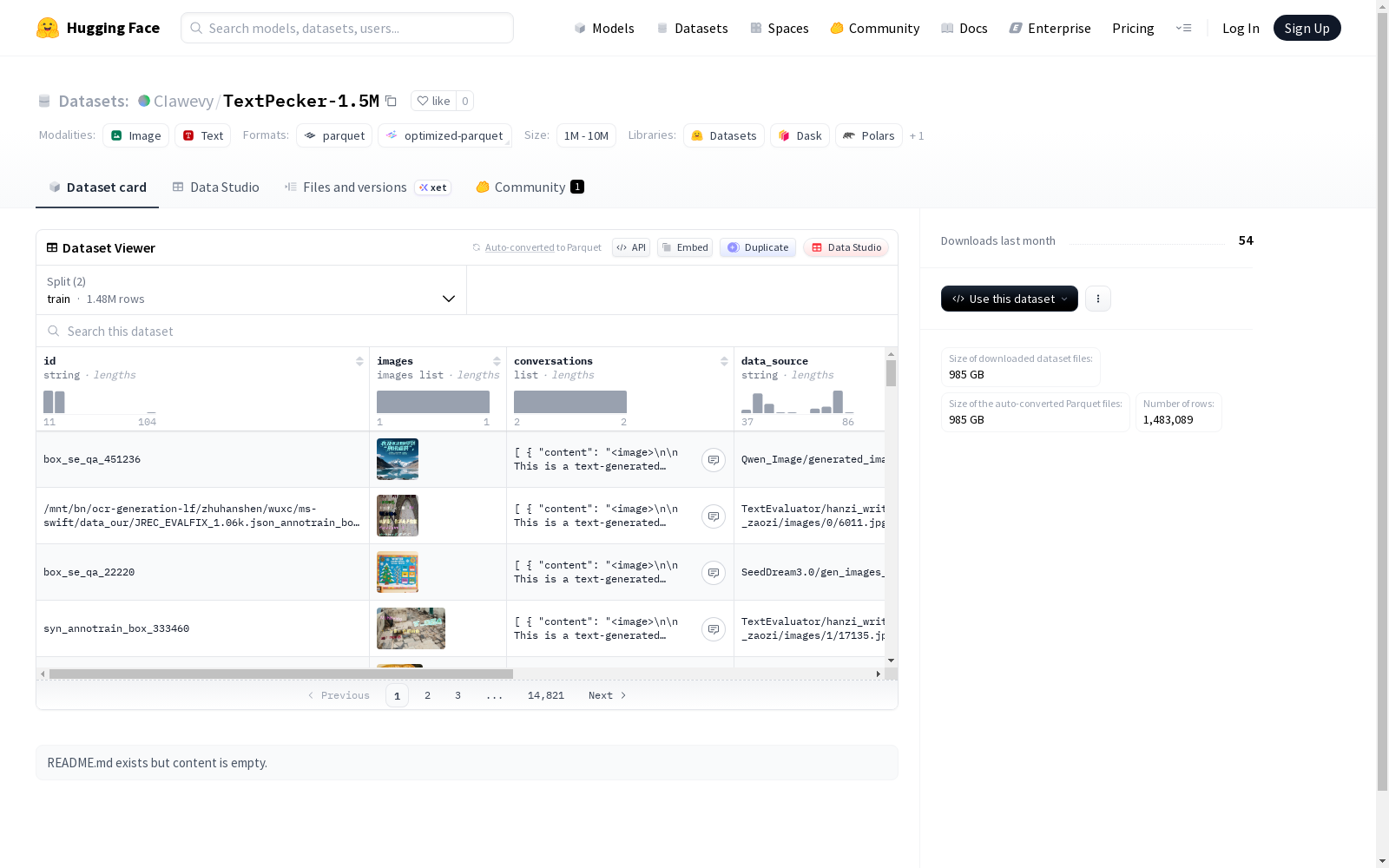The height and width of the screenshot is (868, 1389).
Task: Click the Hugging Face logo icon
Action: click(x=48, y=28)
